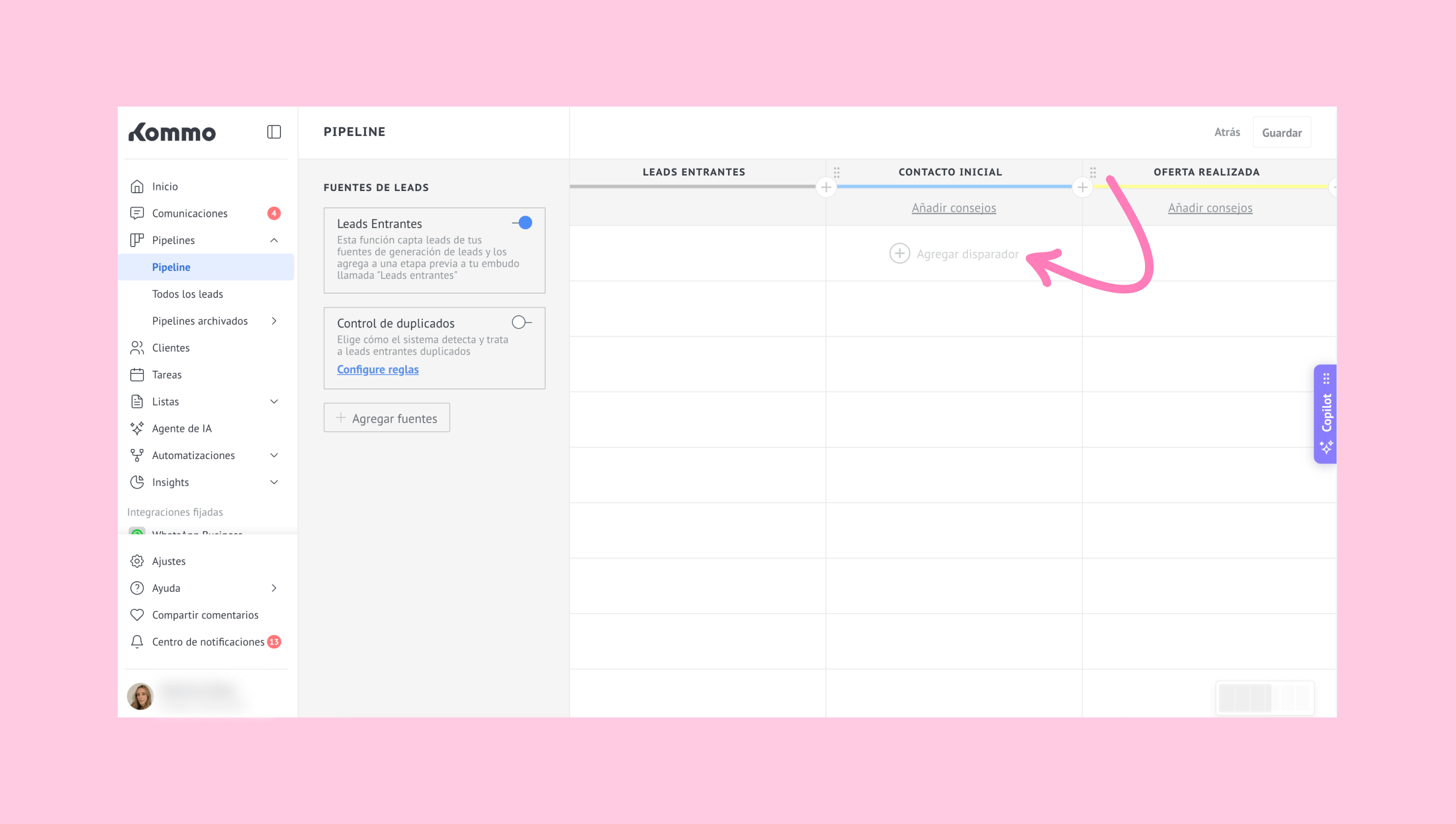Click the Agente de IA sparkle icon
The image size is (1456, 824).
(137, 429)
